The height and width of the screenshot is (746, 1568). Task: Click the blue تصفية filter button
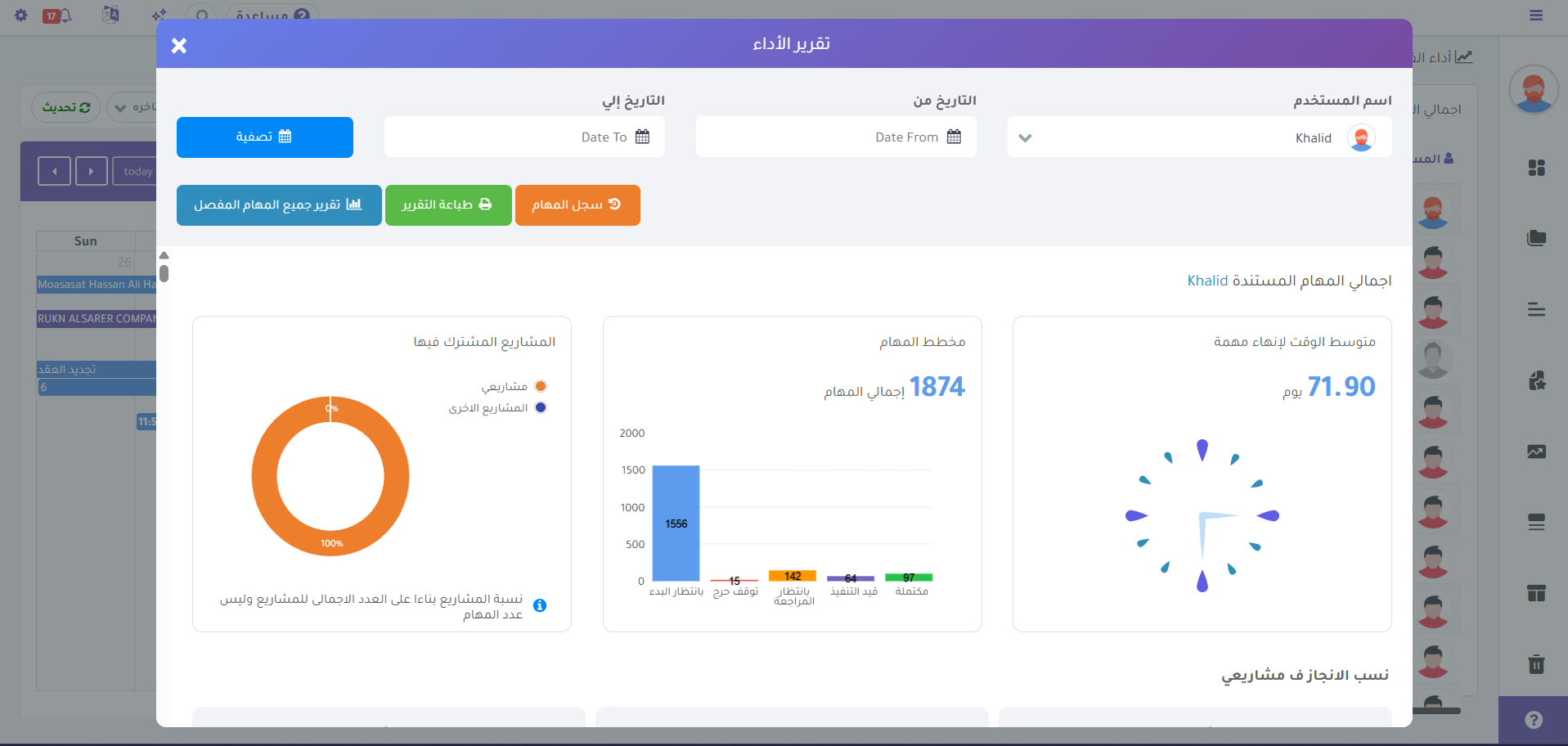tap(265, 137)
